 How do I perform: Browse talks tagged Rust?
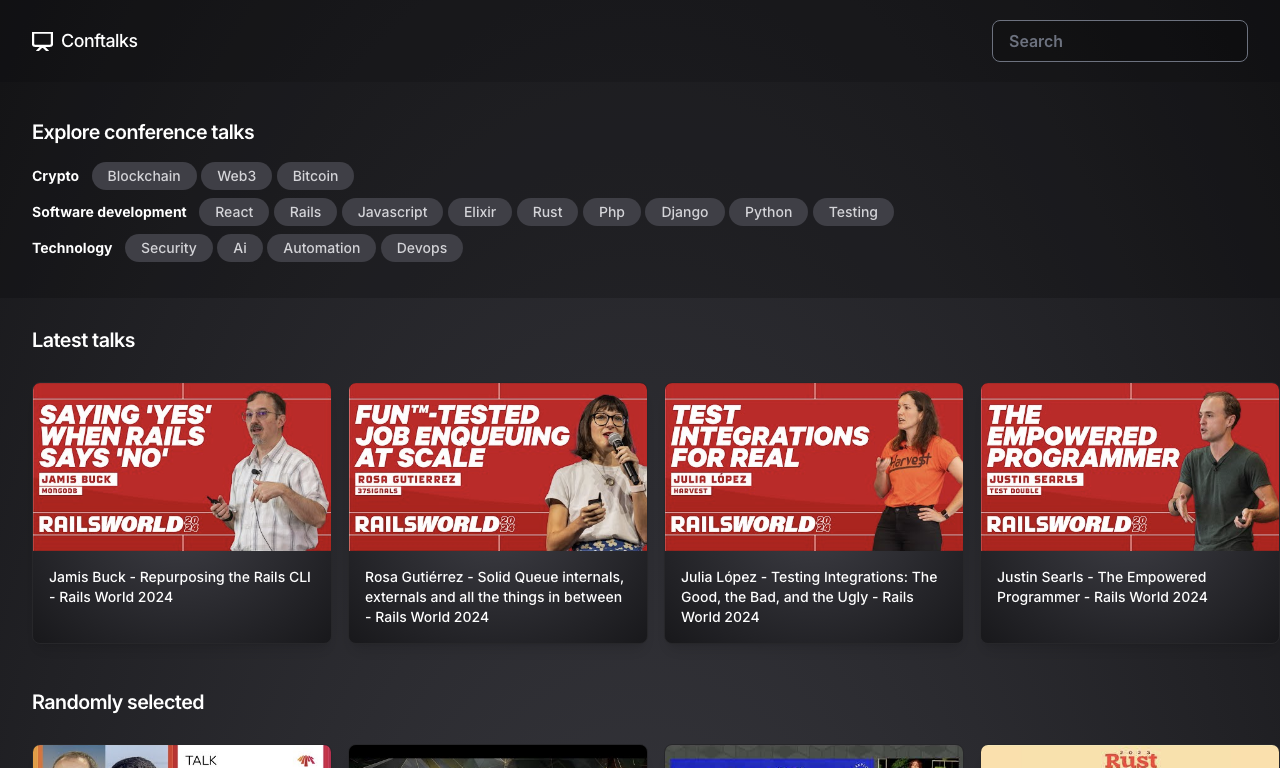click(x=547, y=212)
